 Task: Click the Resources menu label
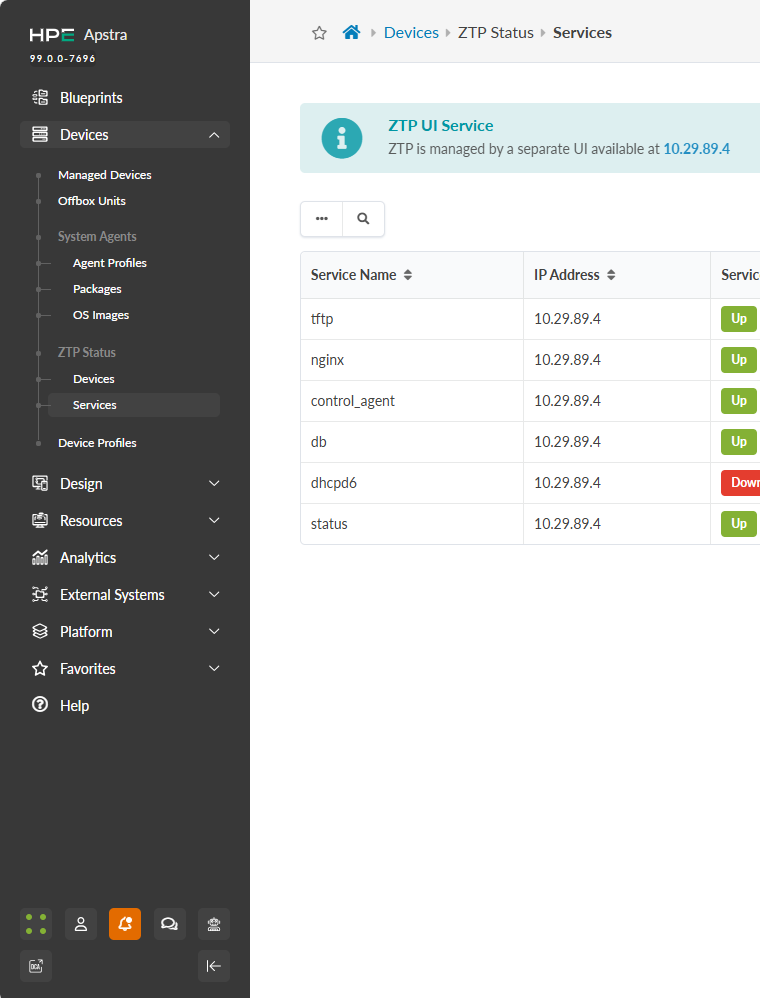click(x=91, y=521)
